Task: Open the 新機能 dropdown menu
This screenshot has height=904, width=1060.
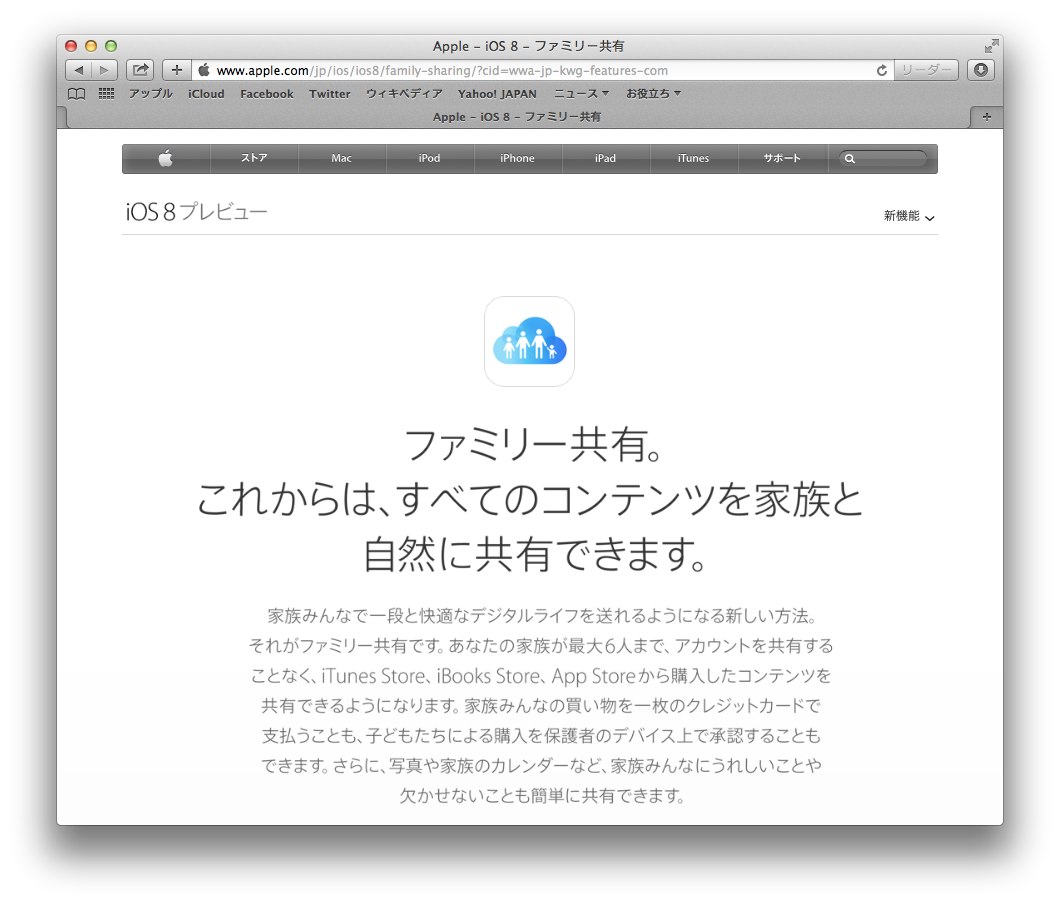Action: (909, 216)
